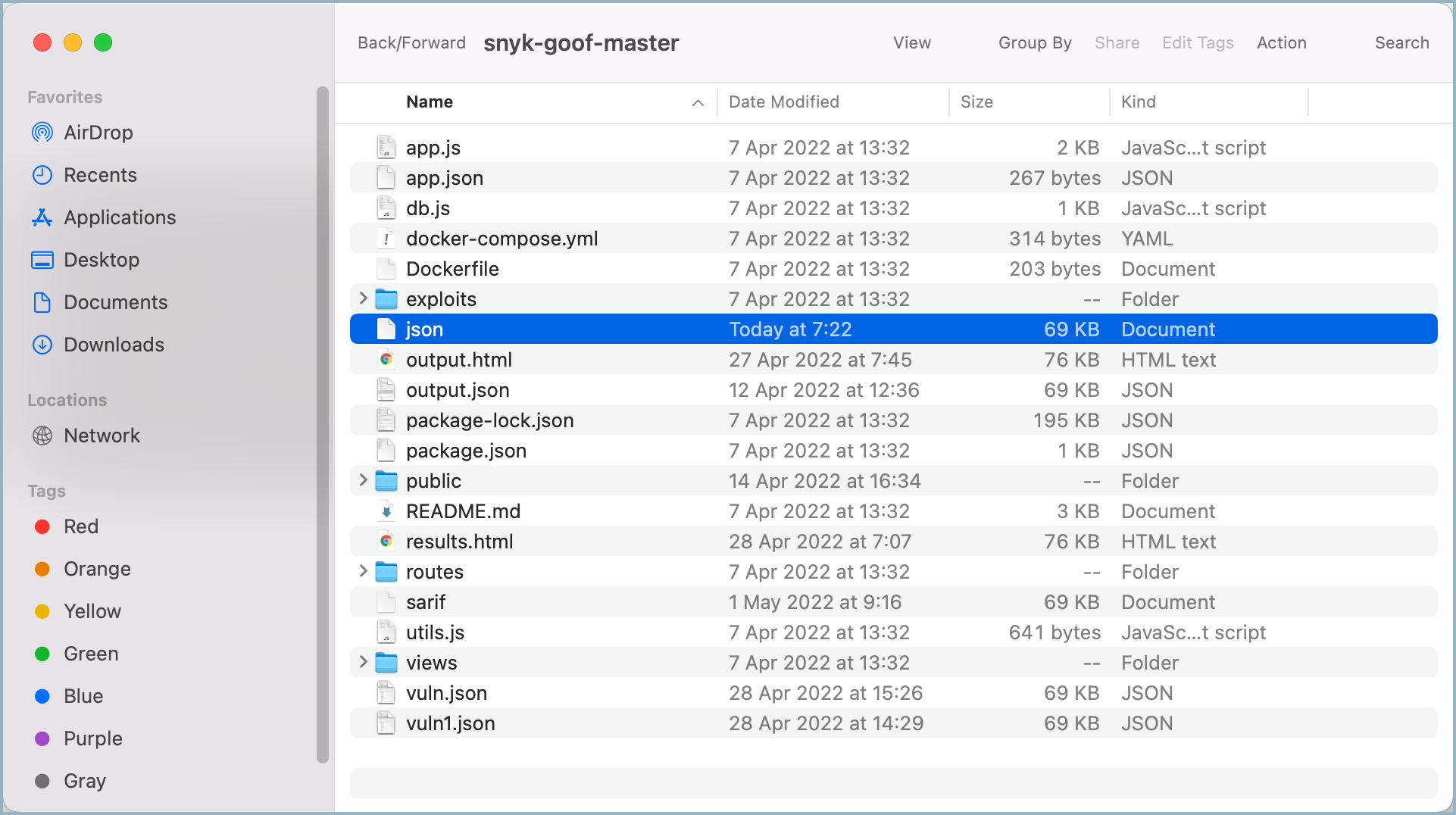Image resolution: width=1456 pixels, height=815 pixels.
Task: Open the Desktop sidebar icon
Action: (x=43, y=260)
